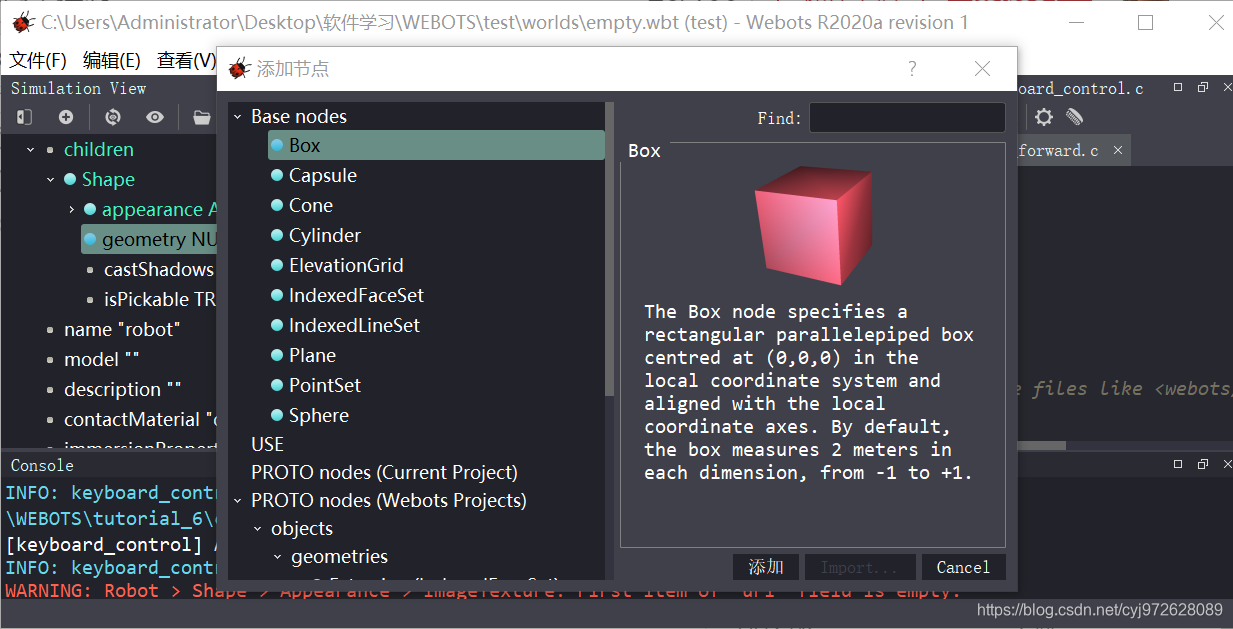The image size is (1233, 629).
Task: Click the clean brush icon in editor toolbar
Action: [1075, 118]
